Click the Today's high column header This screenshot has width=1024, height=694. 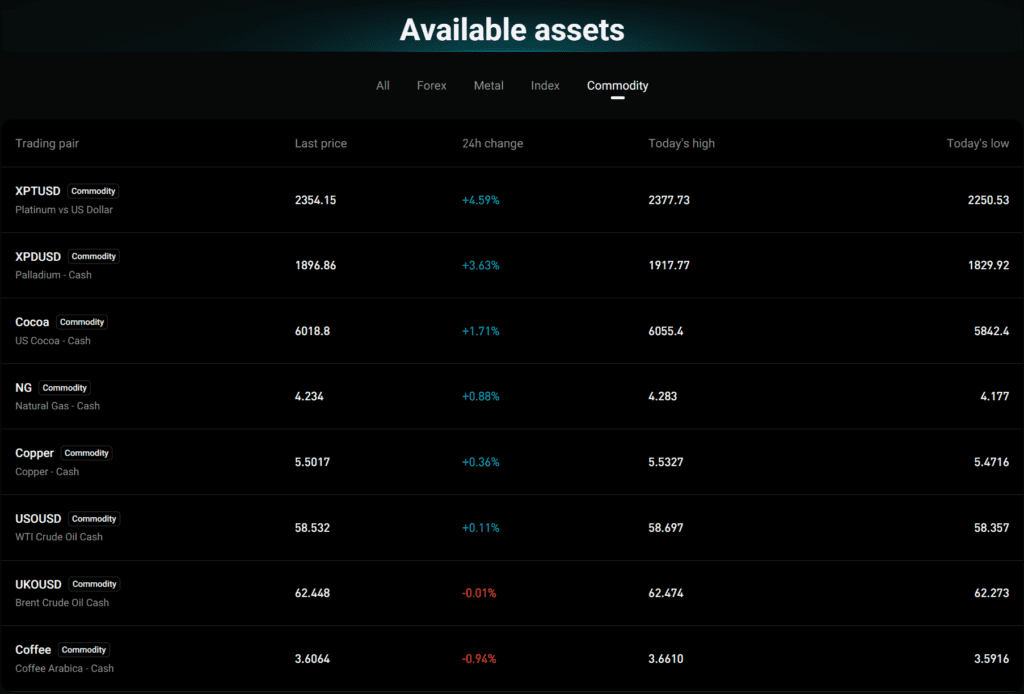[681, 144]
